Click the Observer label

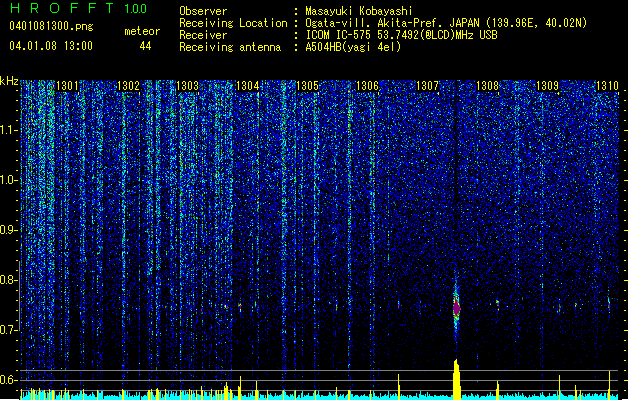[x=203, y=11]
